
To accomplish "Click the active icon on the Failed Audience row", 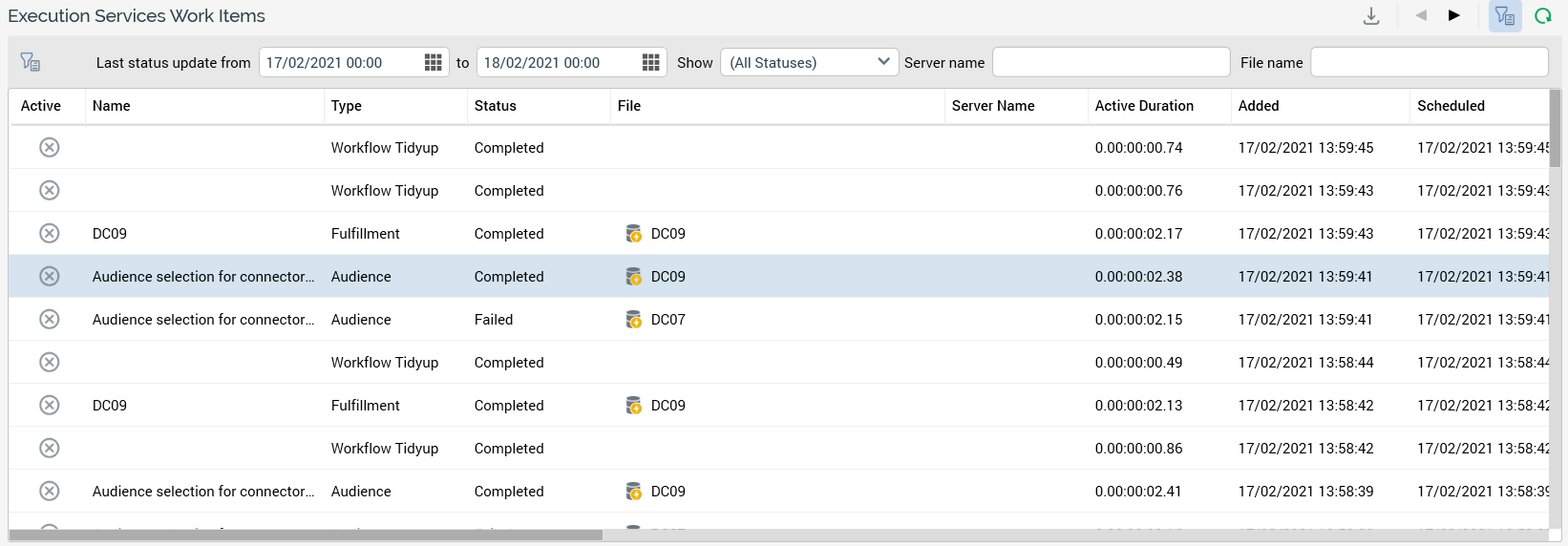I will [x=50, y=319].
